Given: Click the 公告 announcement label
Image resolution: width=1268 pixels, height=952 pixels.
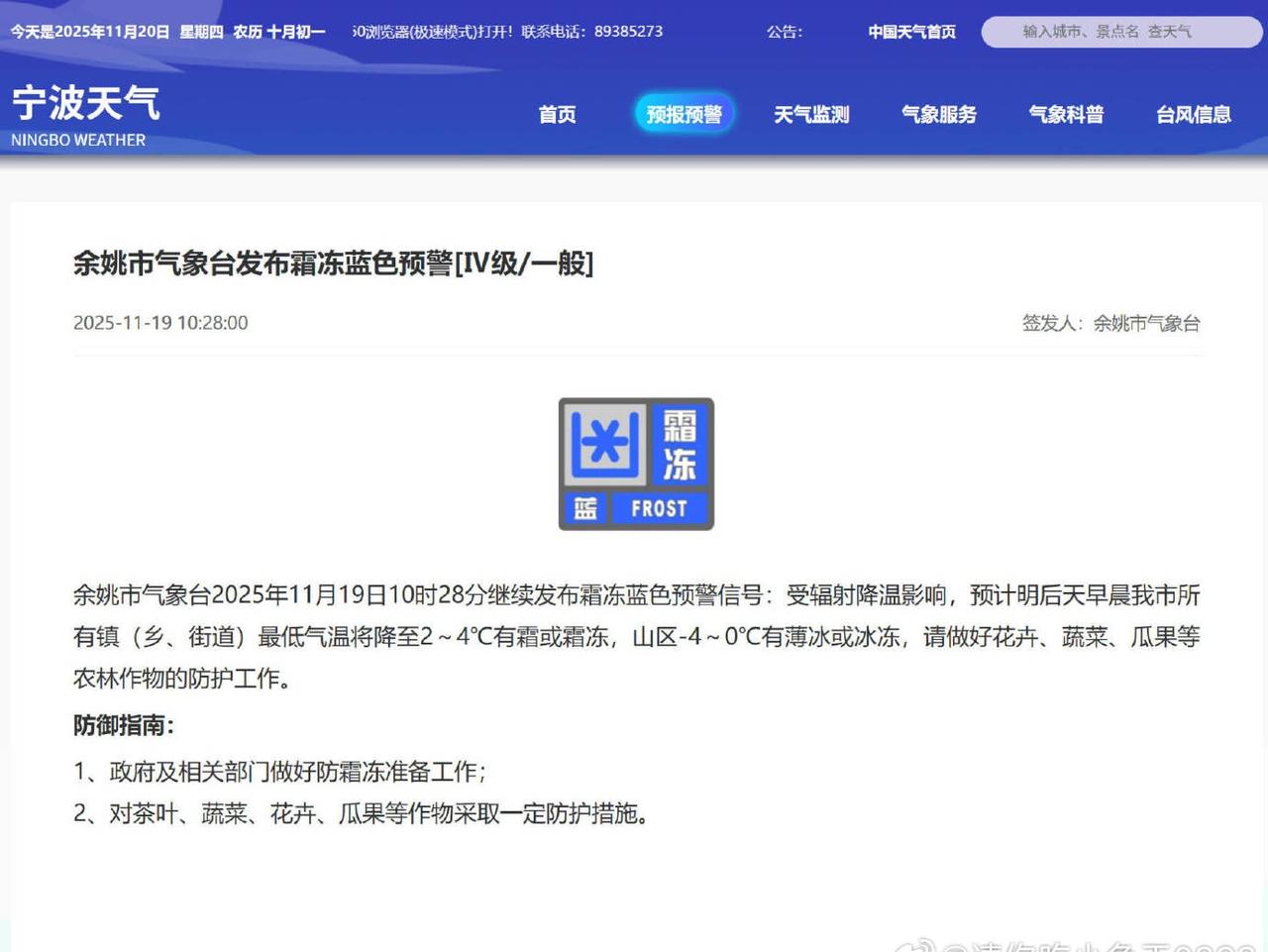Looking at the screenshot, I should tap(785, 32).
